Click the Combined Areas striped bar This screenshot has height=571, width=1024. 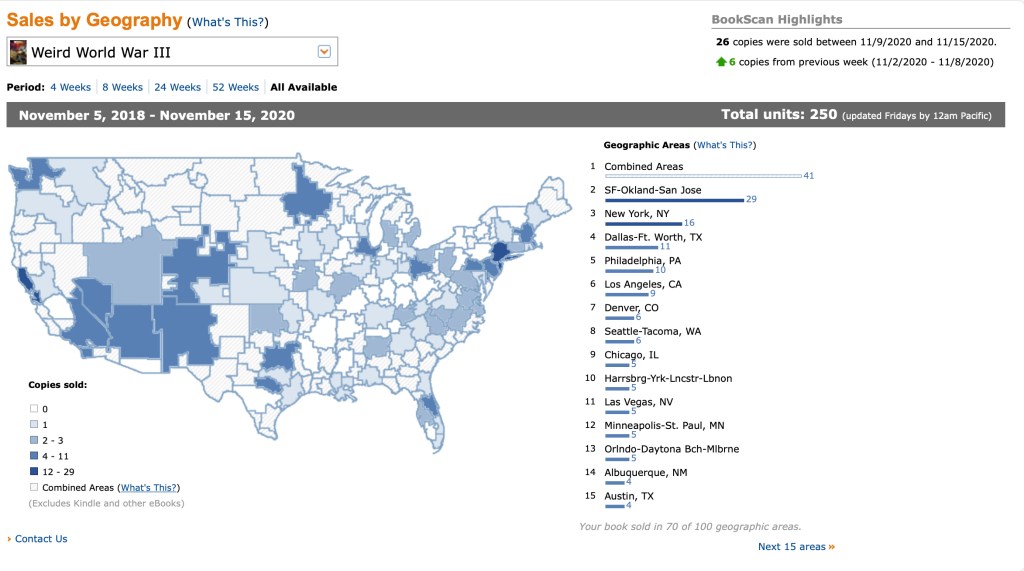702,176
